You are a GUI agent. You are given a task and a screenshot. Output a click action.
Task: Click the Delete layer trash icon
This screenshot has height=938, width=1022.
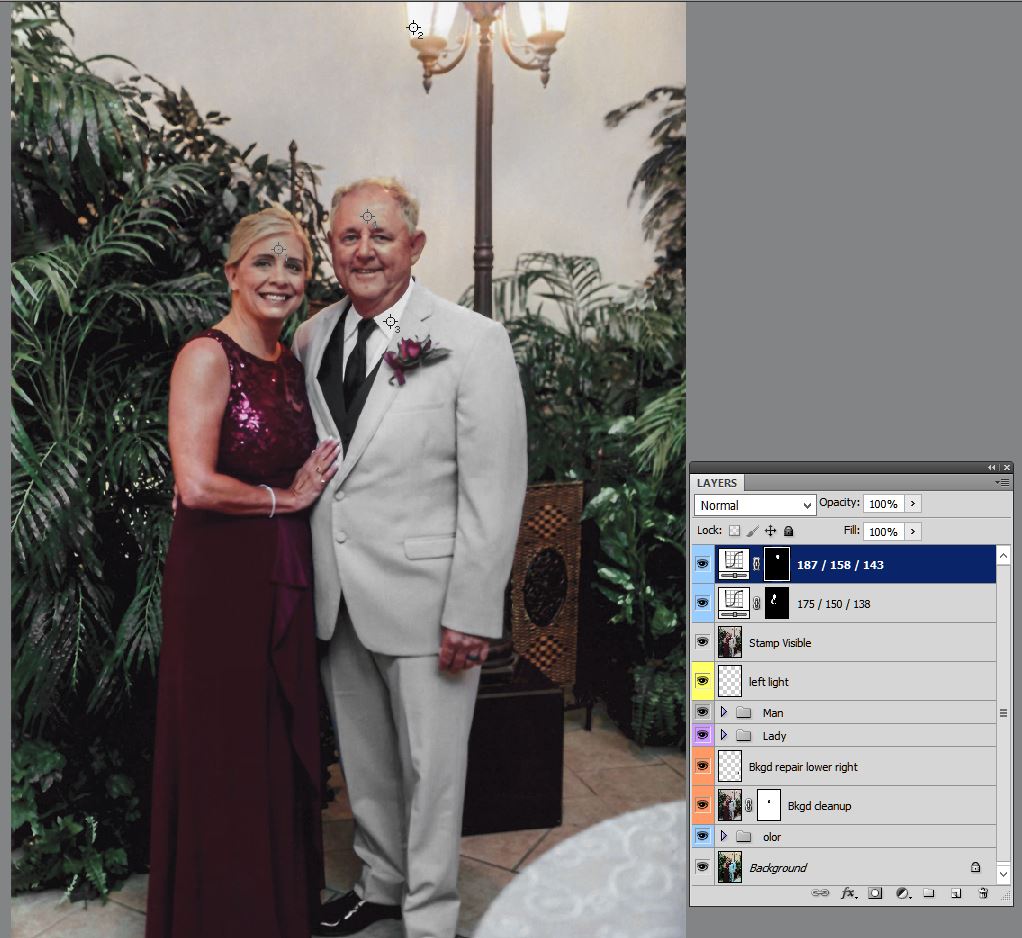[984, 893]
